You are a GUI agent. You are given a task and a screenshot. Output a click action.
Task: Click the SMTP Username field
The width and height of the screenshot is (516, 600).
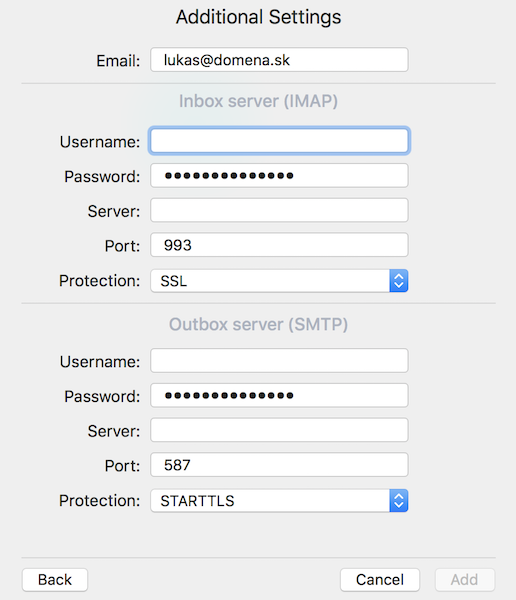click(x=279, y=360)
